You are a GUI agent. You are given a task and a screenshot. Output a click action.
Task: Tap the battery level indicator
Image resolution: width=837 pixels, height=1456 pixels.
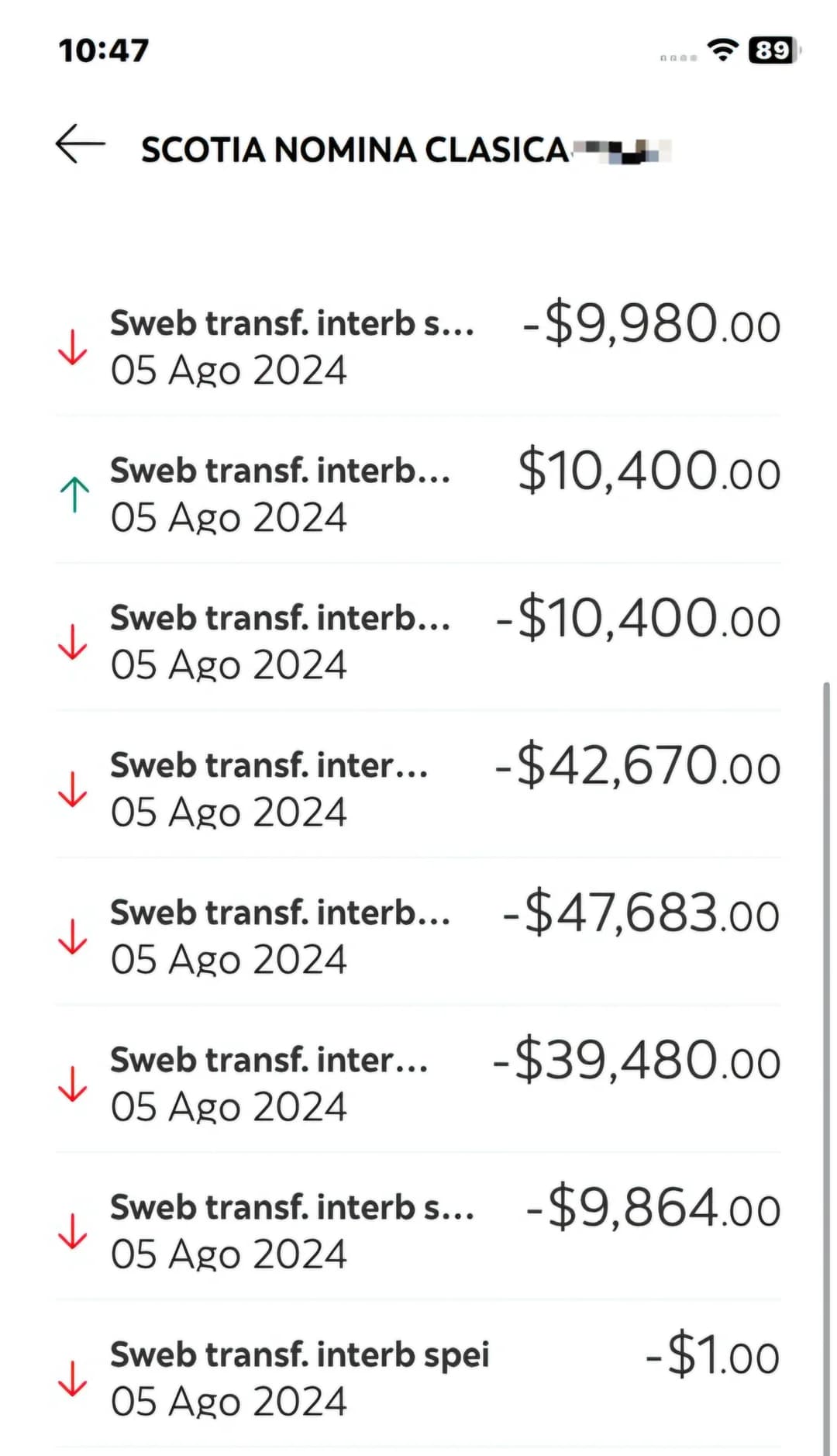(772, 51)
